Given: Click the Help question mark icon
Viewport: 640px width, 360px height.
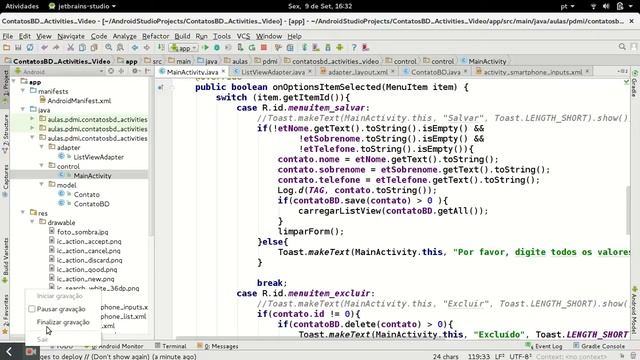Looking at the screenshot, I should click(x=354, y=48).
